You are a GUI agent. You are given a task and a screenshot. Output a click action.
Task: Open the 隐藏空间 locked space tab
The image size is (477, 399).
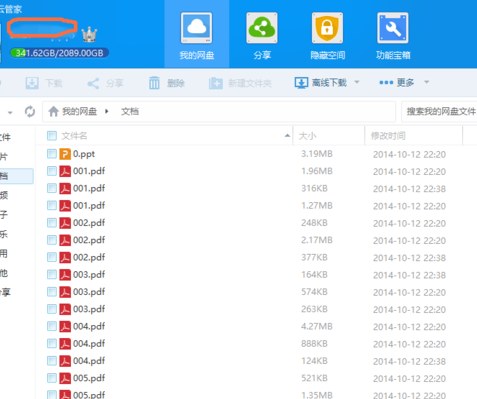click(327, 35)
